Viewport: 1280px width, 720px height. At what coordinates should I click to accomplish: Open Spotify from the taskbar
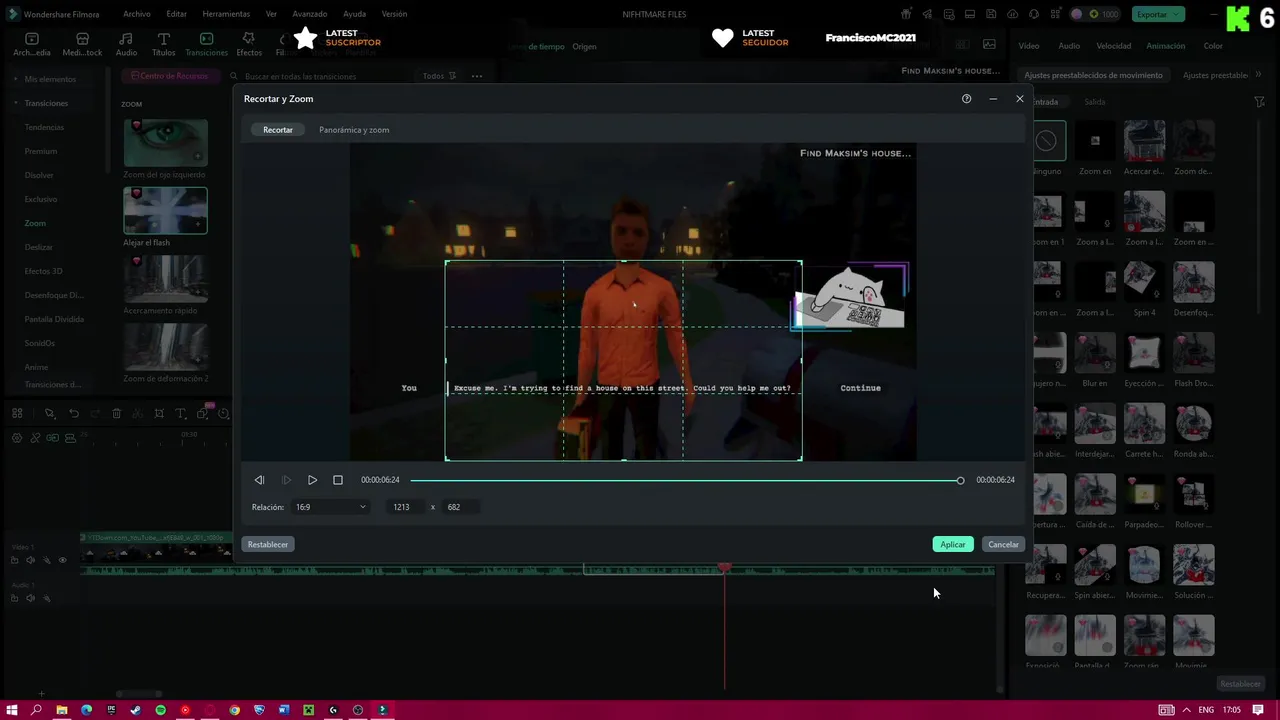point(160,710)
